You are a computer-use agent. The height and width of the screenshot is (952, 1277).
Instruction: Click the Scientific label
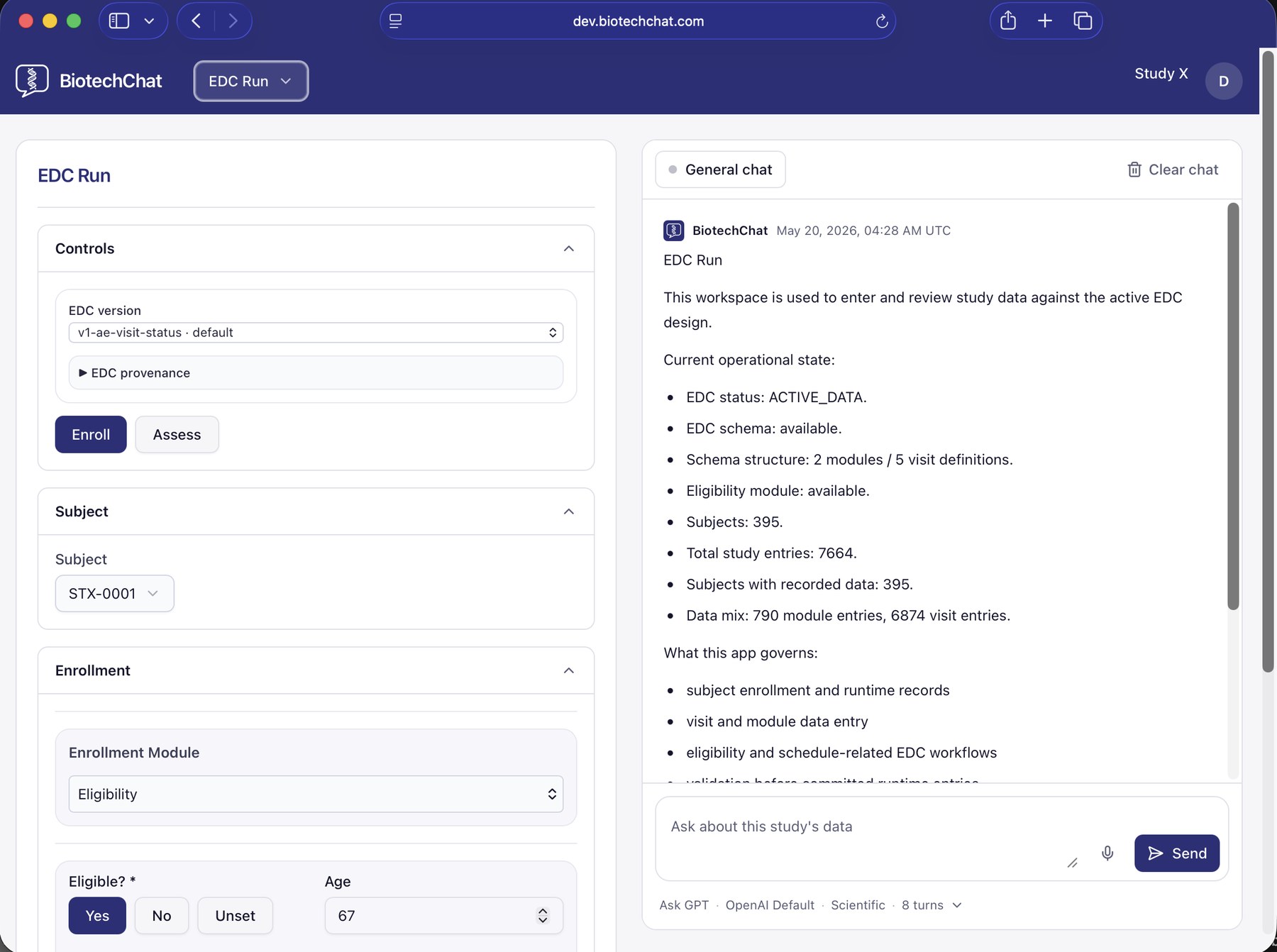[858, 905]
